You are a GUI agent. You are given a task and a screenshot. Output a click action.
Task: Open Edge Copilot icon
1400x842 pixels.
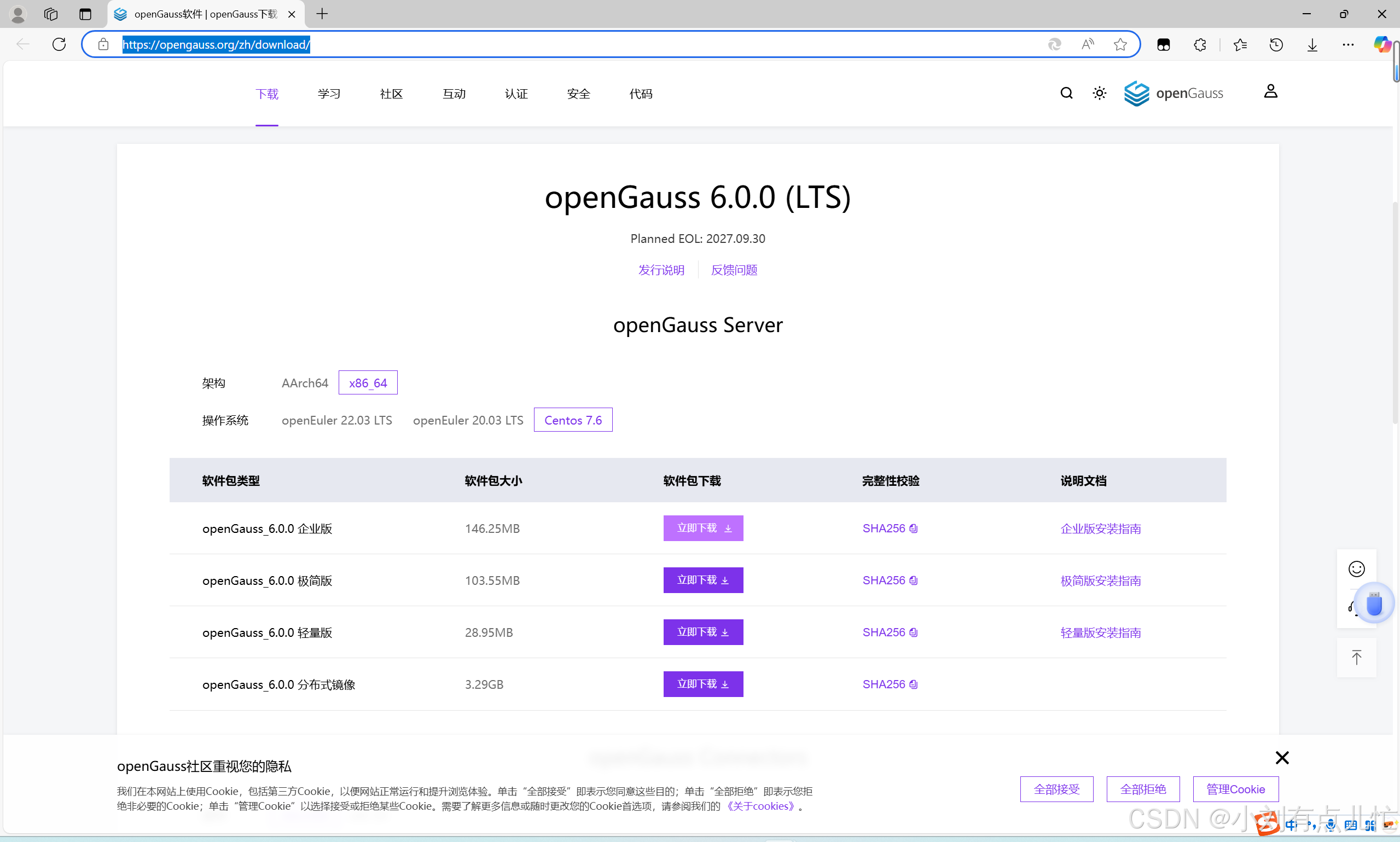[x=1382, y=44]
